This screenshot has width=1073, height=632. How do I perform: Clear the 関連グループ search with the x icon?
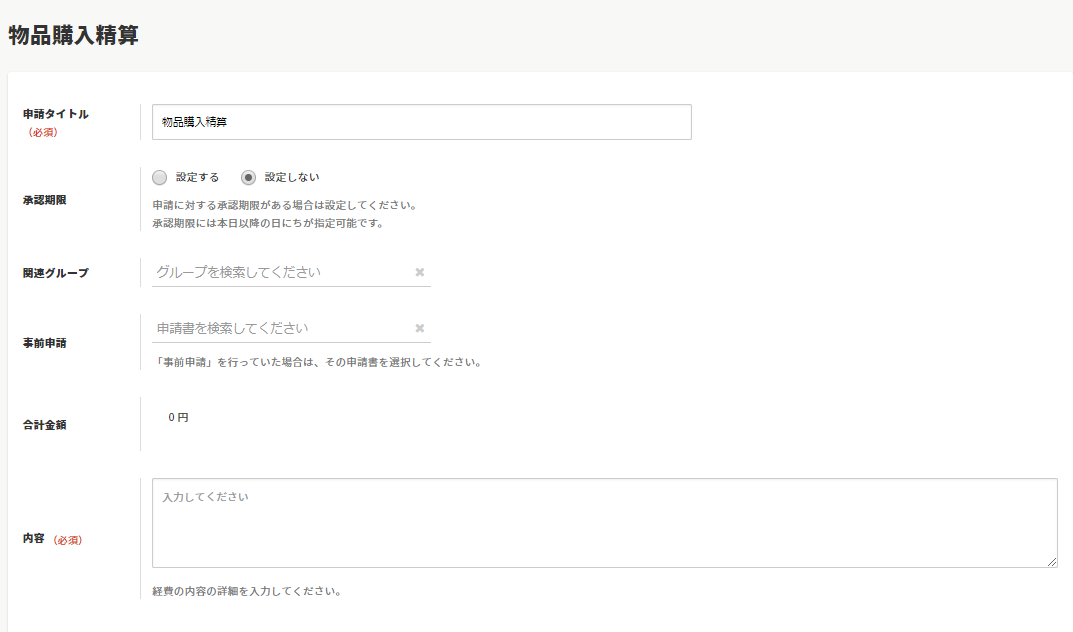[420, 272]
